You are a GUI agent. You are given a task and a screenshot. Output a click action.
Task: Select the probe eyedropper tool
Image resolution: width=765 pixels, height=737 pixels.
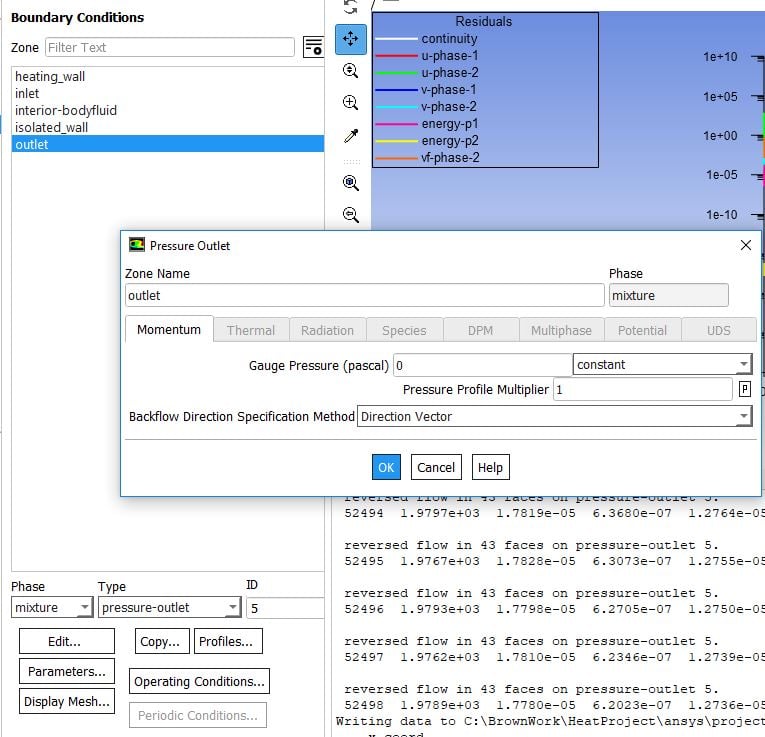coord(351,136)
